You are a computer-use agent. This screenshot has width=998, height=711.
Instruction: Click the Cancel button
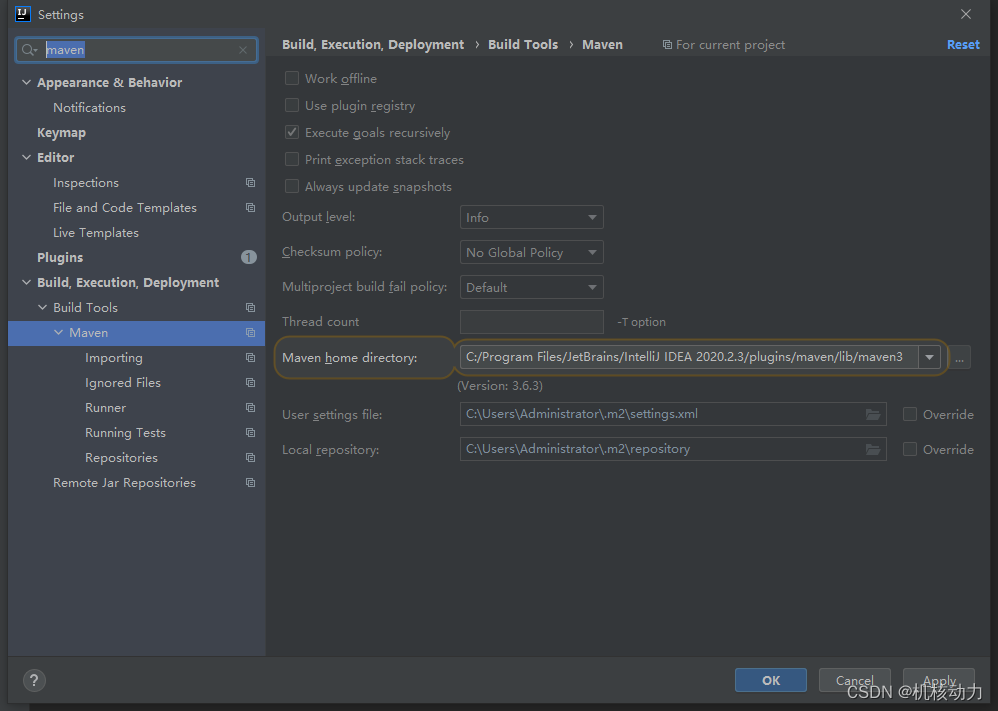pos(854,680)
